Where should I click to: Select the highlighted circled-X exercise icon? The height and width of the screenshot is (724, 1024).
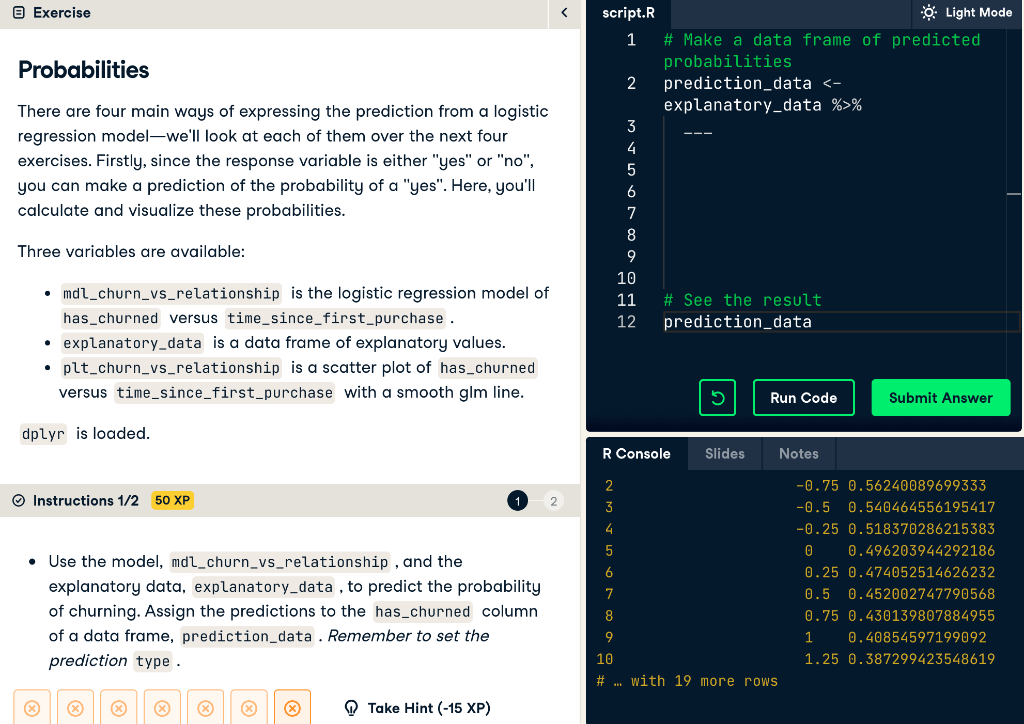tap(292, 707)
